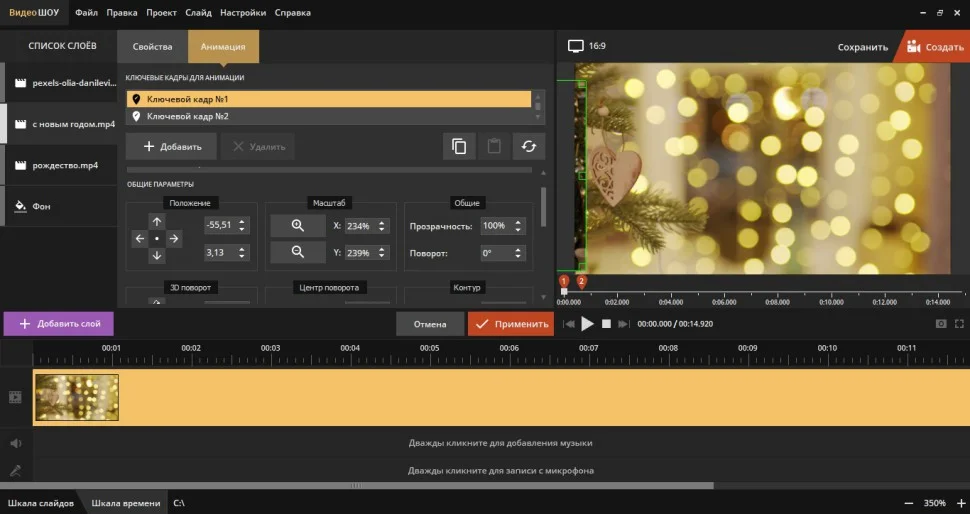Image resolution: width=970 pixels, height=514 pixels.
Task: Select keyframe marker 2 on preview timeline
Action: pyautogui.click(x=581, y=282)
